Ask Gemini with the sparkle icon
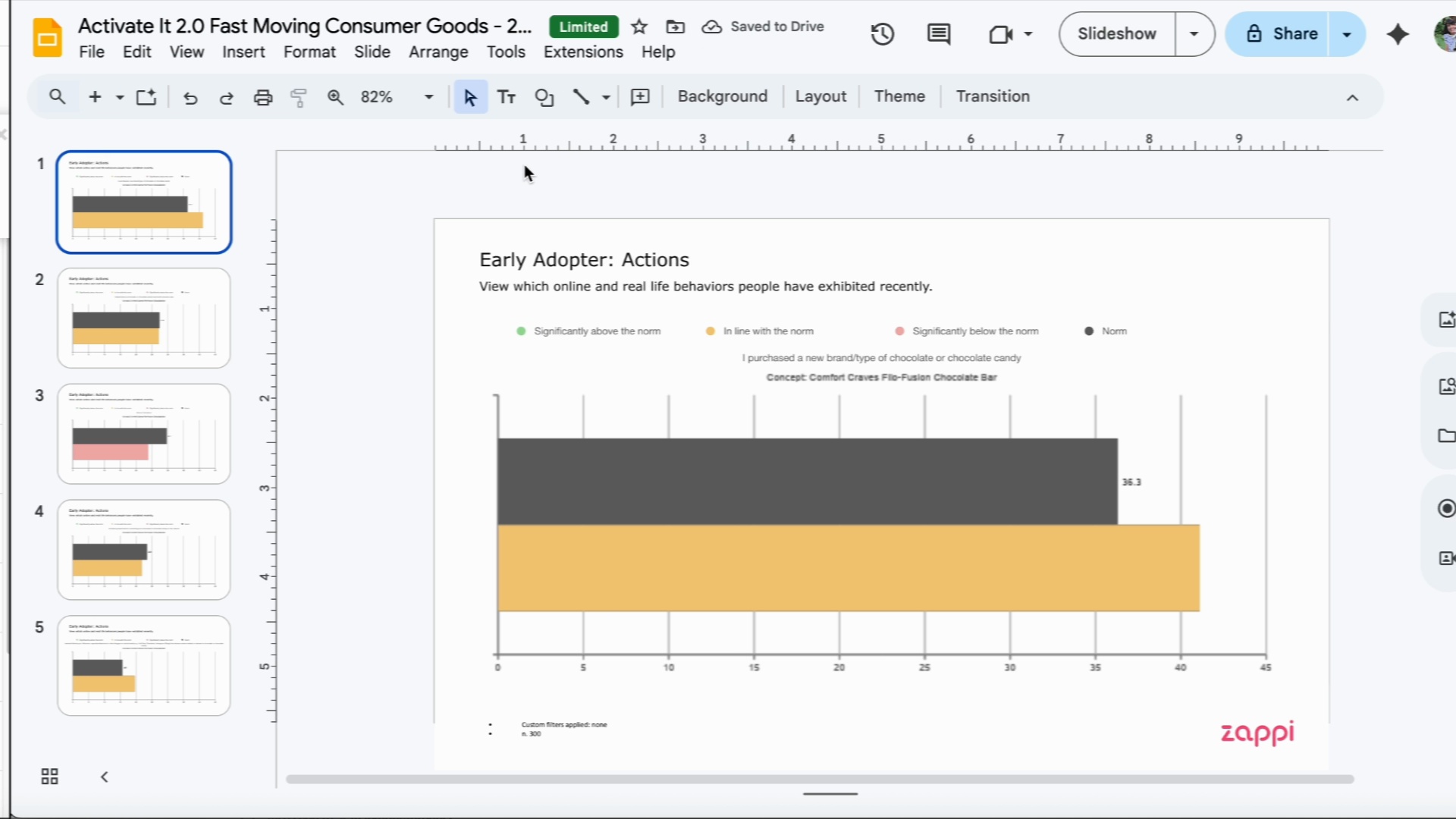 1397,34
